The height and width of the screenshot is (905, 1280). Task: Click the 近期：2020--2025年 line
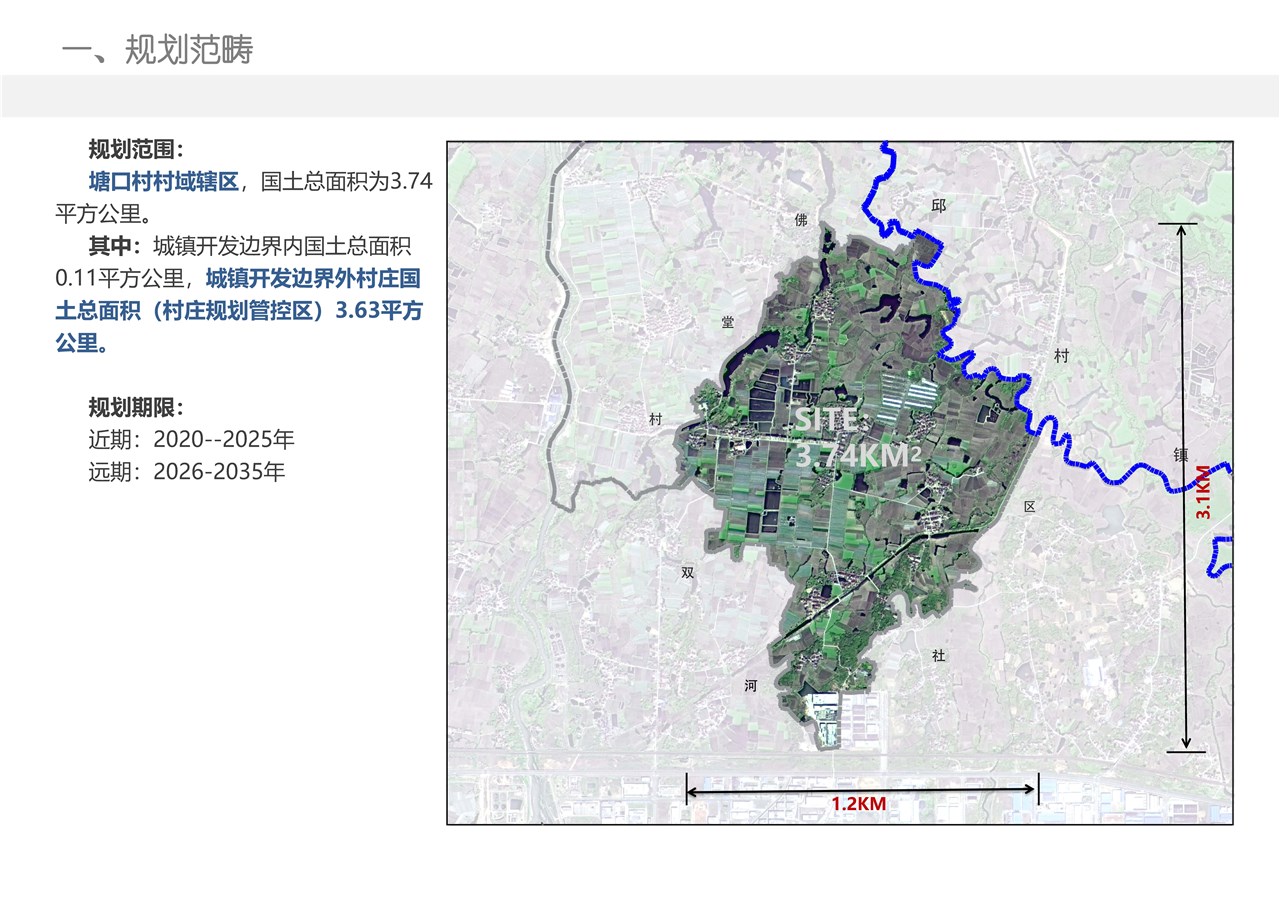(191, 440)
